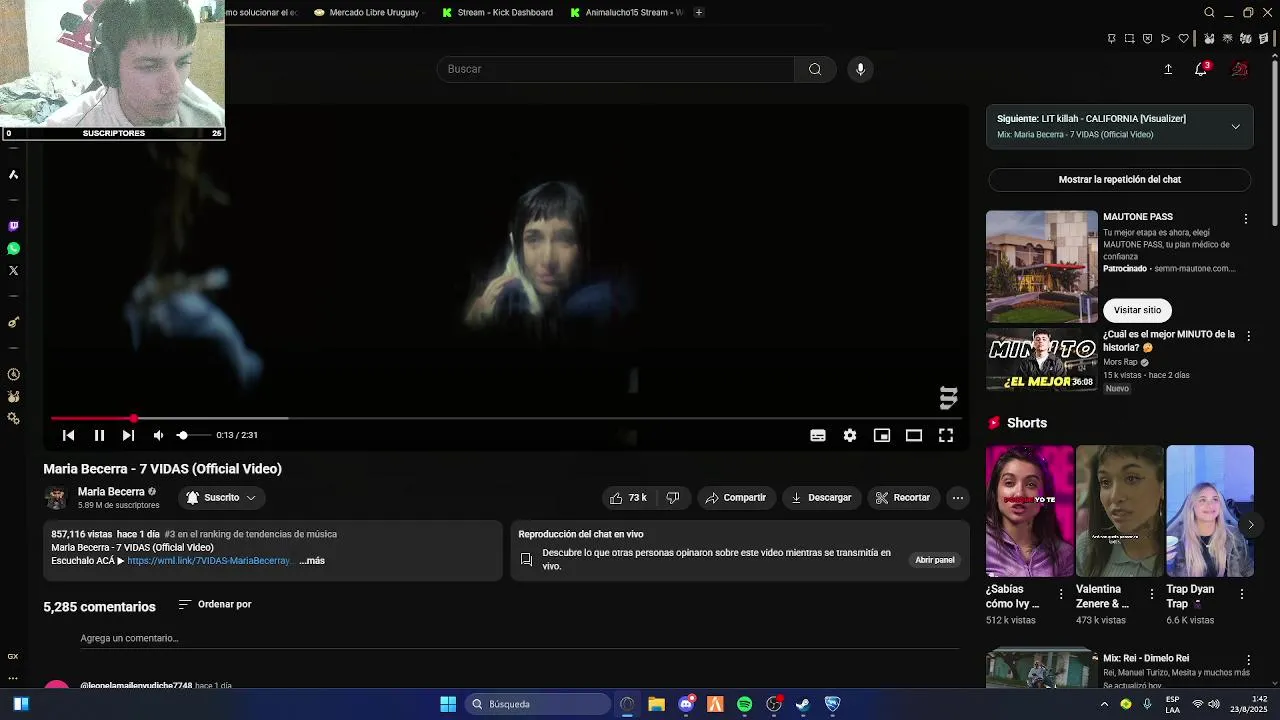The image size is (1280, 720).
Task: Open more actions menu beside Recortar
Action: point(957,497)
